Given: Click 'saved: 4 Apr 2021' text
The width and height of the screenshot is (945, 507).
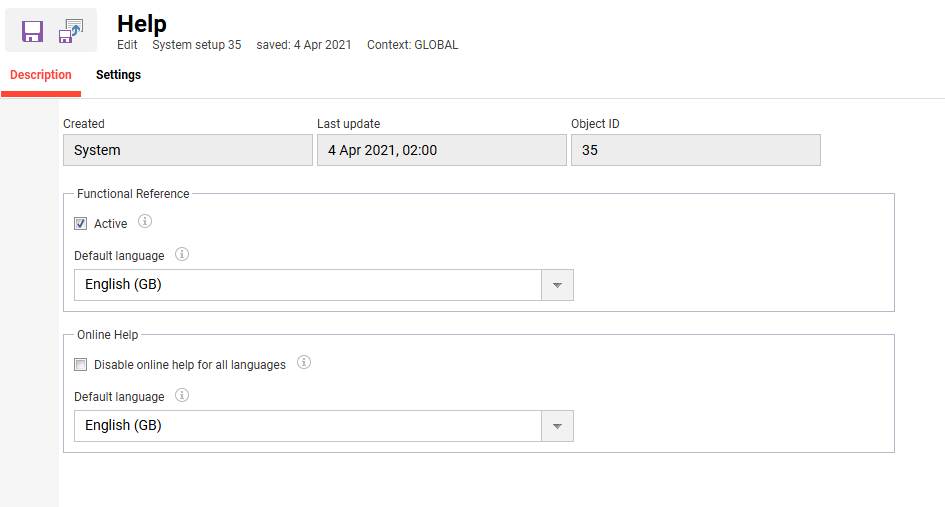Looking at the screenshot, I should (x=304, y=45).
